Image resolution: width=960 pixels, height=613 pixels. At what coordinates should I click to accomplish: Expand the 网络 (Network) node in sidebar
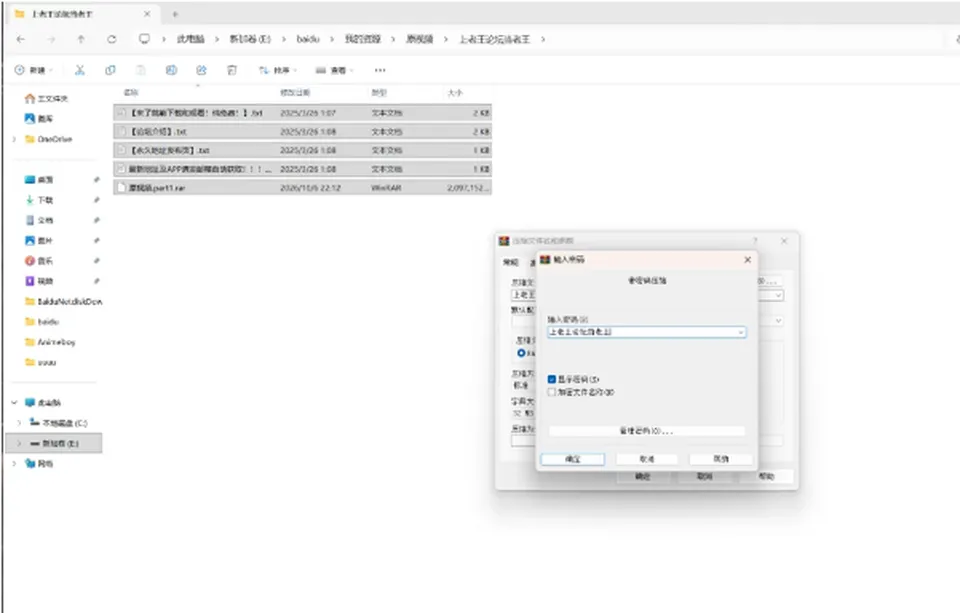(x=14, y=464)
